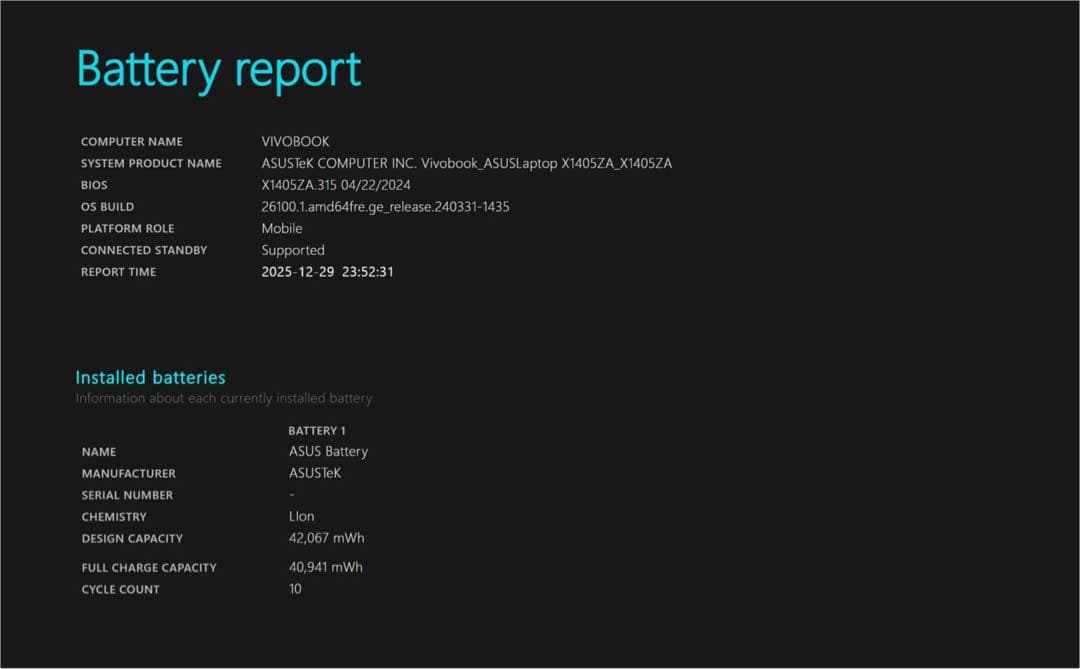
Task: Select the ASUSTeK system product name text
Action: (x=466, y=163)
